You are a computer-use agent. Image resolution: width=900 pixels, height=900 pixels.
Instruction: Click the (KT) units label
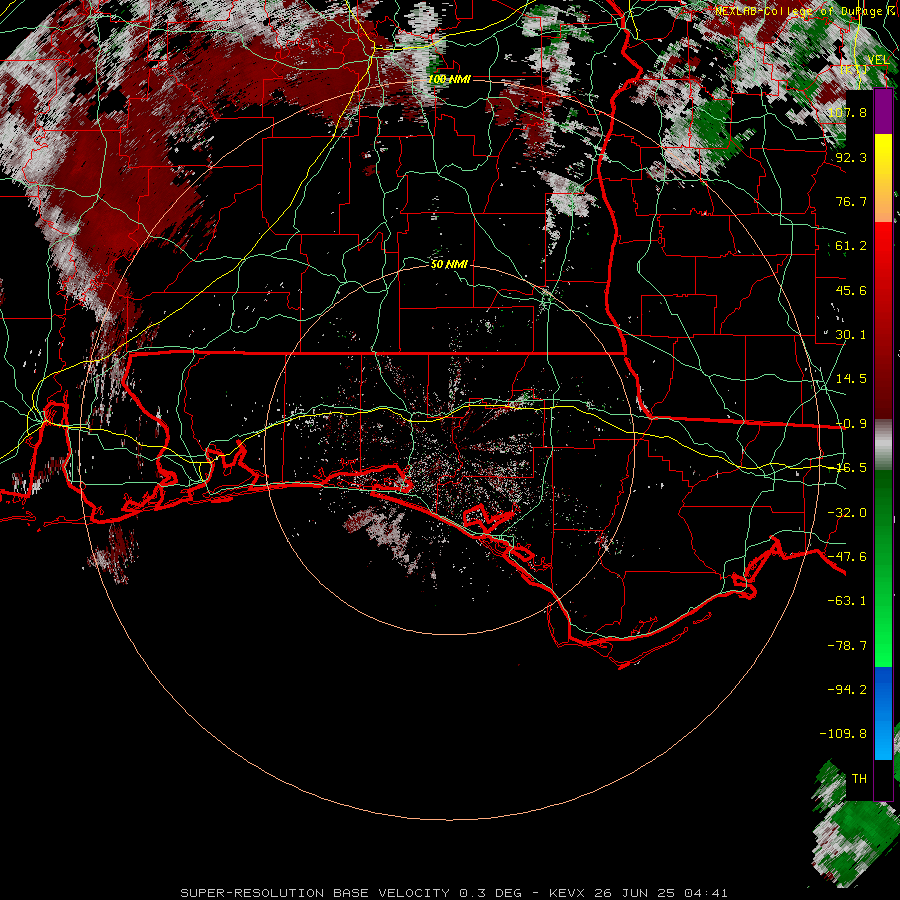pyautogui.click(x=854, y=69)
